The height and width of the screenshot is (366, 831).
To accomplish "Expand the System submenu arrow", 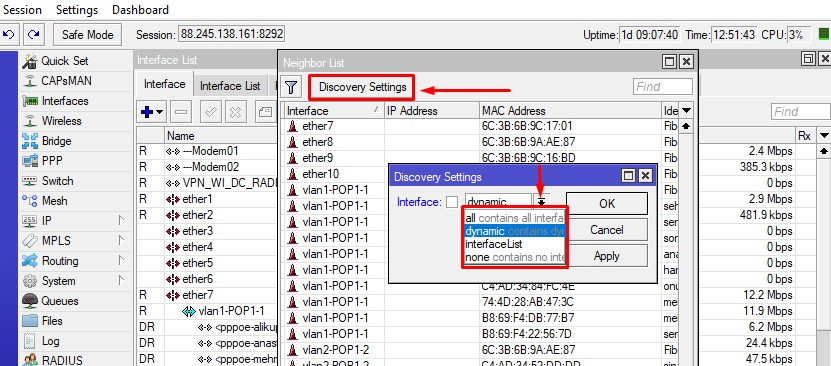I will click(x=121, y=281).
